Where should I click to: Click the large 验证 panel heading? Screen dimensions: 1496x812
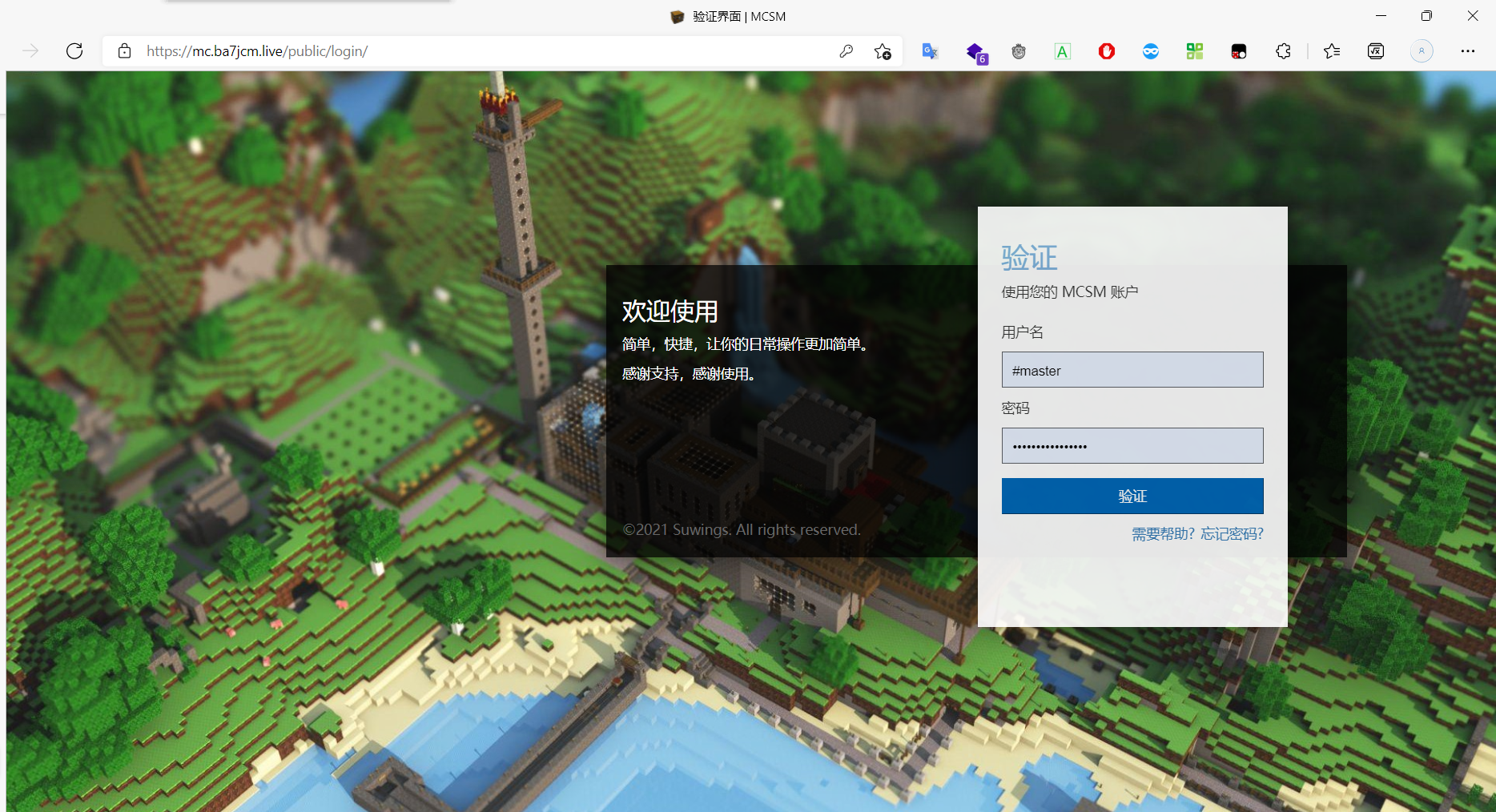pyautogui.click(x=1029, y=258)
